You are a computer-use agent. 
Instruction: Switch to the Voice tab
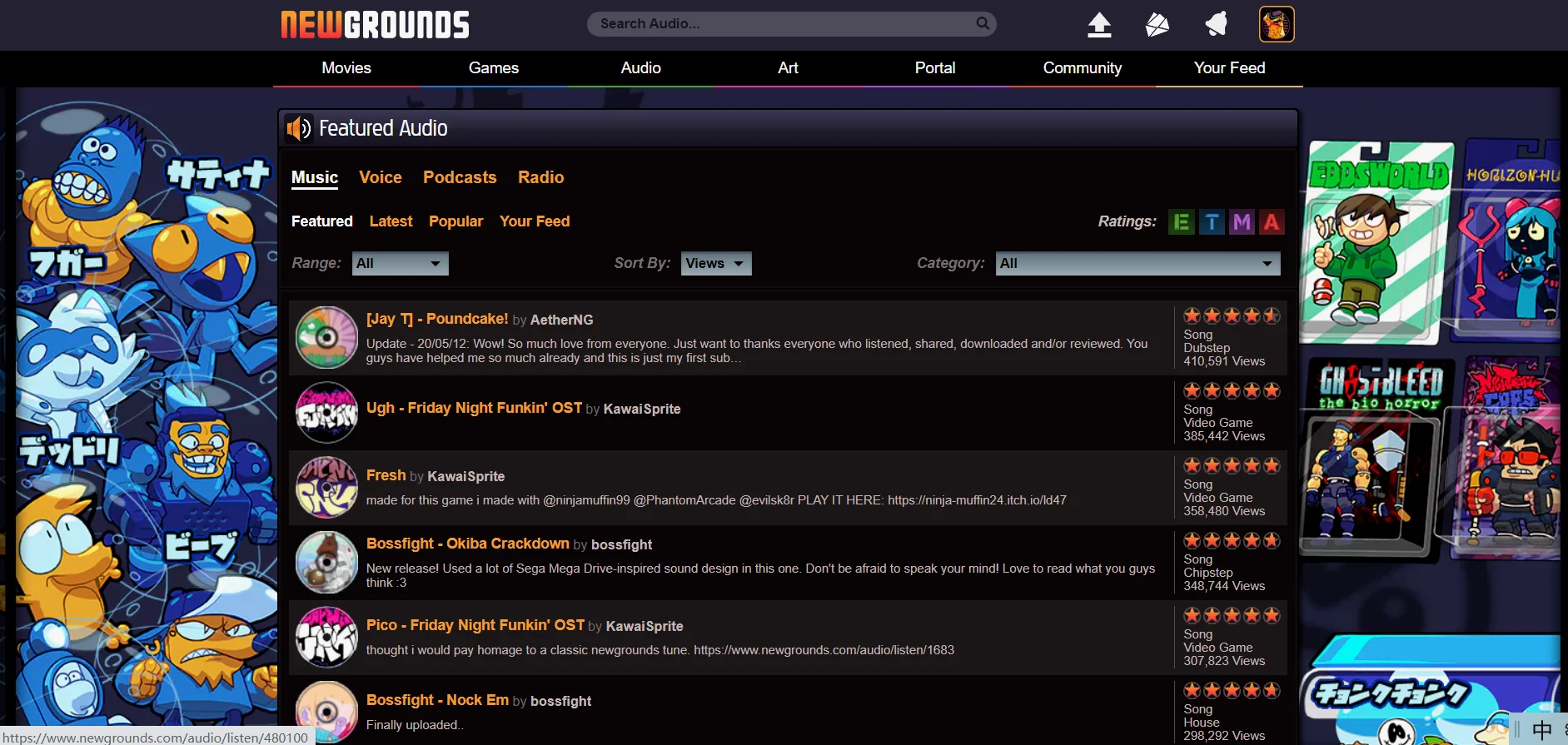[381, 177]
